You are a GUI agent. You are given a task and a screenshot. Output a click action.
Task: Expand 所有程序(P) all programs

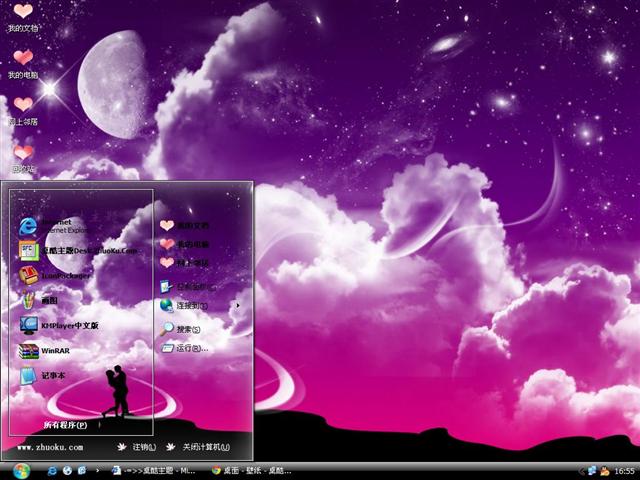coord(65,425)
